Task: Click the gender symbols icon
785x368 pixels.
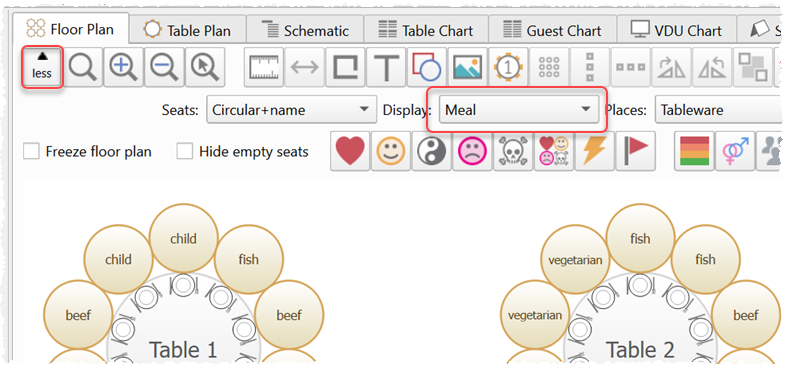Action: coord(735,151)
